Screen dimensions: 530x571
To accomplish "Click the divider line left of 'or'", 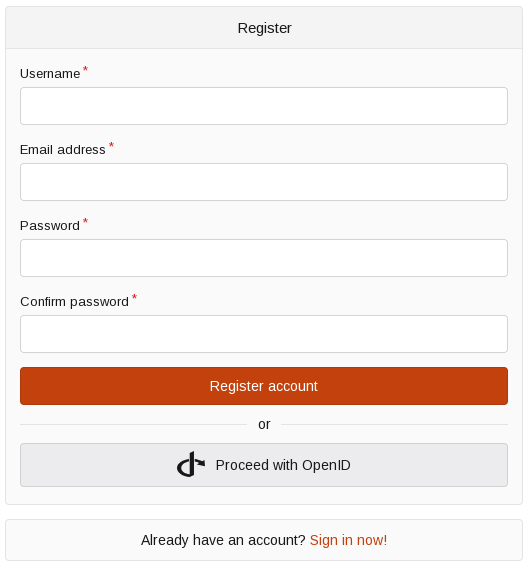I will (x=133, y=424).
